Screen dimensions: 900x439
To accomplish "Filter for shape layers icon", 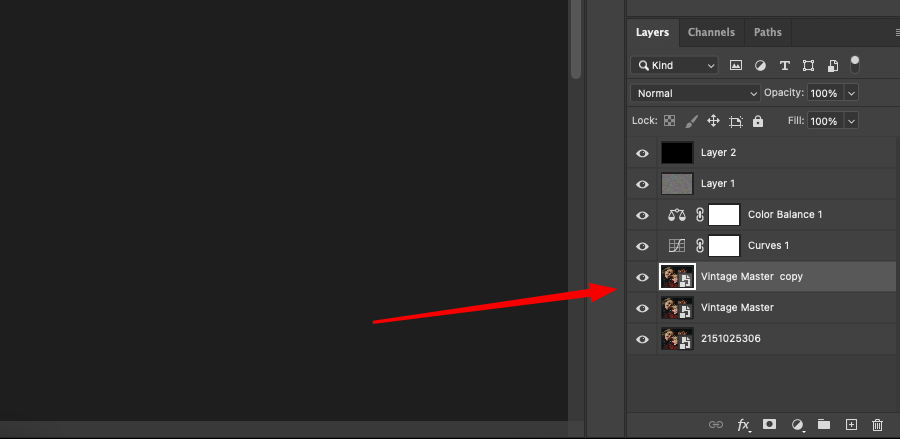I will tap(808, 65).
